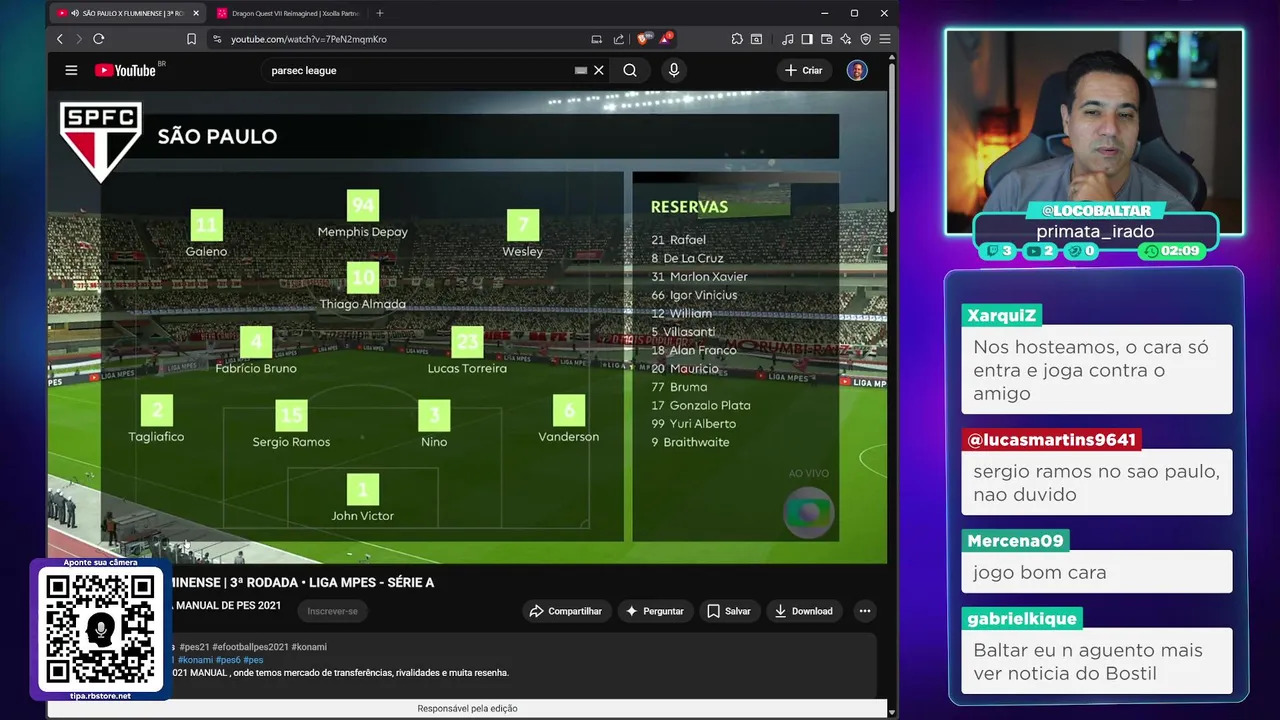Viewport: 1280px width, 720px height.
Task: Reload the YouTube page
Action: point(99,39)
